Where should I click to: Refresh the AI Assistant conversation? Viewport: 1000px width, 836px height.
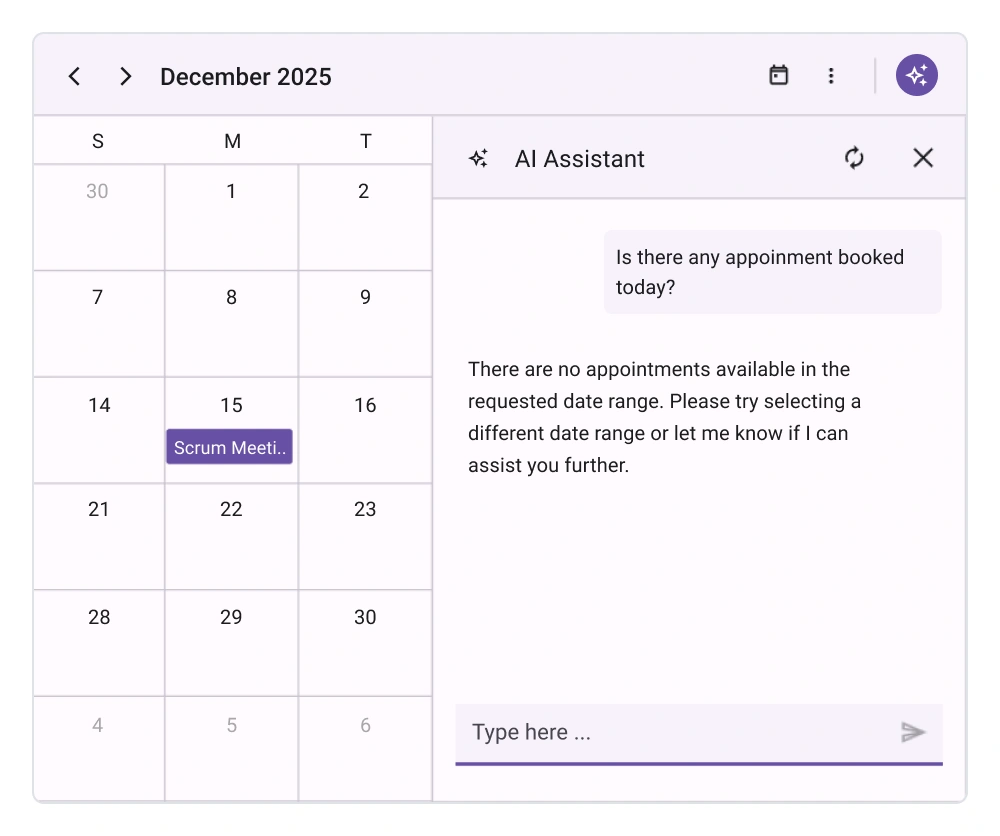pos(854,158)
